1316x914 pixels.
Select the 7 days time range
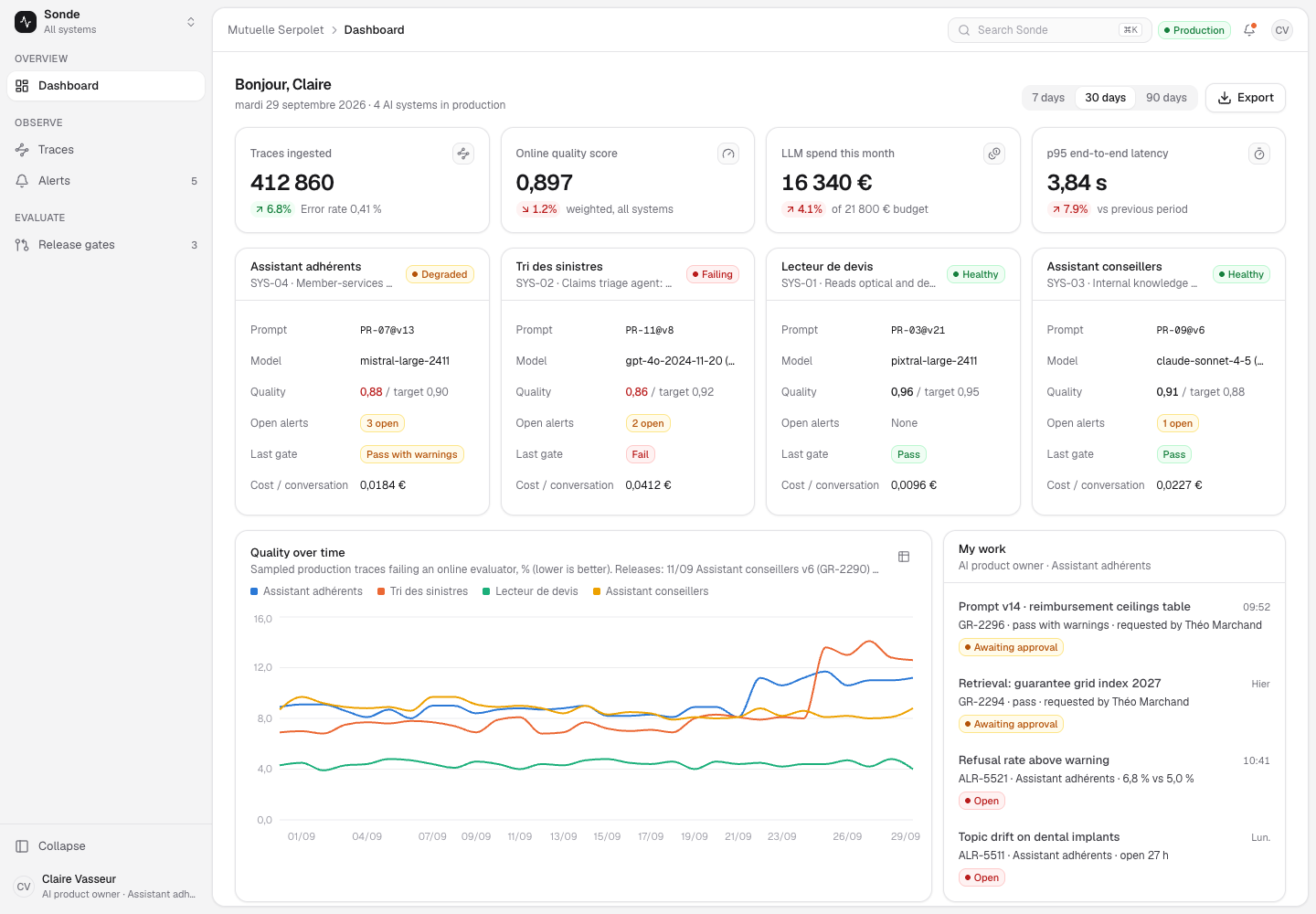(1048, 98)
